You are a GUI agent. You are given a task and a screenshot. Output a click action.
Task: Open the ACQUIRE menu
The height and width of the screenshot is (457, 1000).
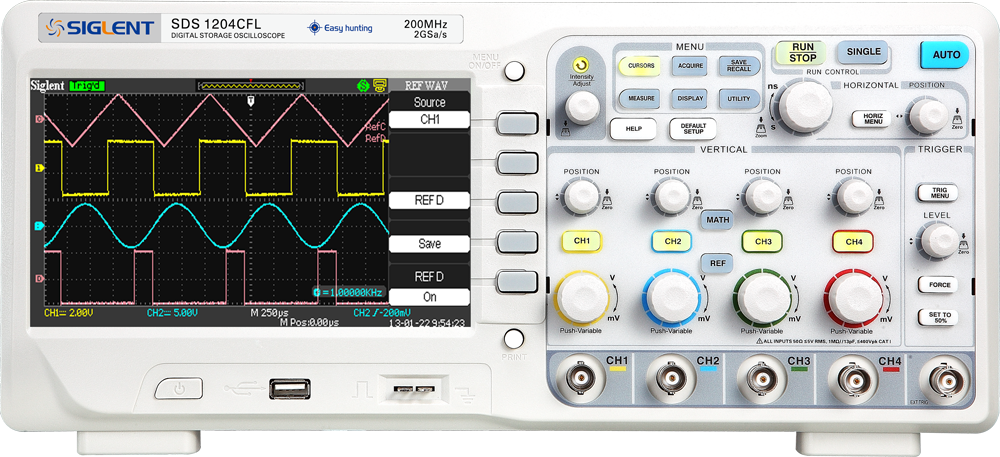click(690, 66)
